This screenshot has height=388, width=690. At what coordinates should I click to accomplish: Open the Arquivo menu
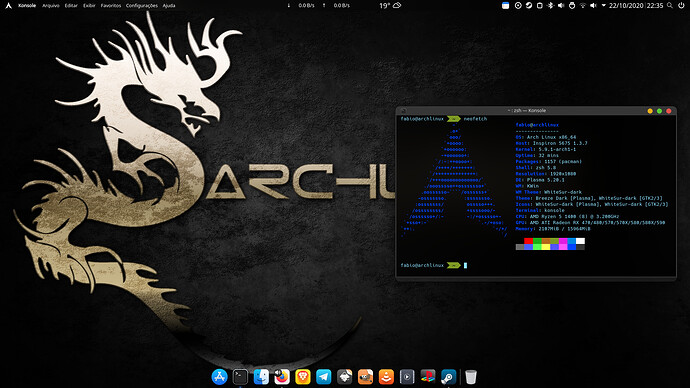(51, 5)
